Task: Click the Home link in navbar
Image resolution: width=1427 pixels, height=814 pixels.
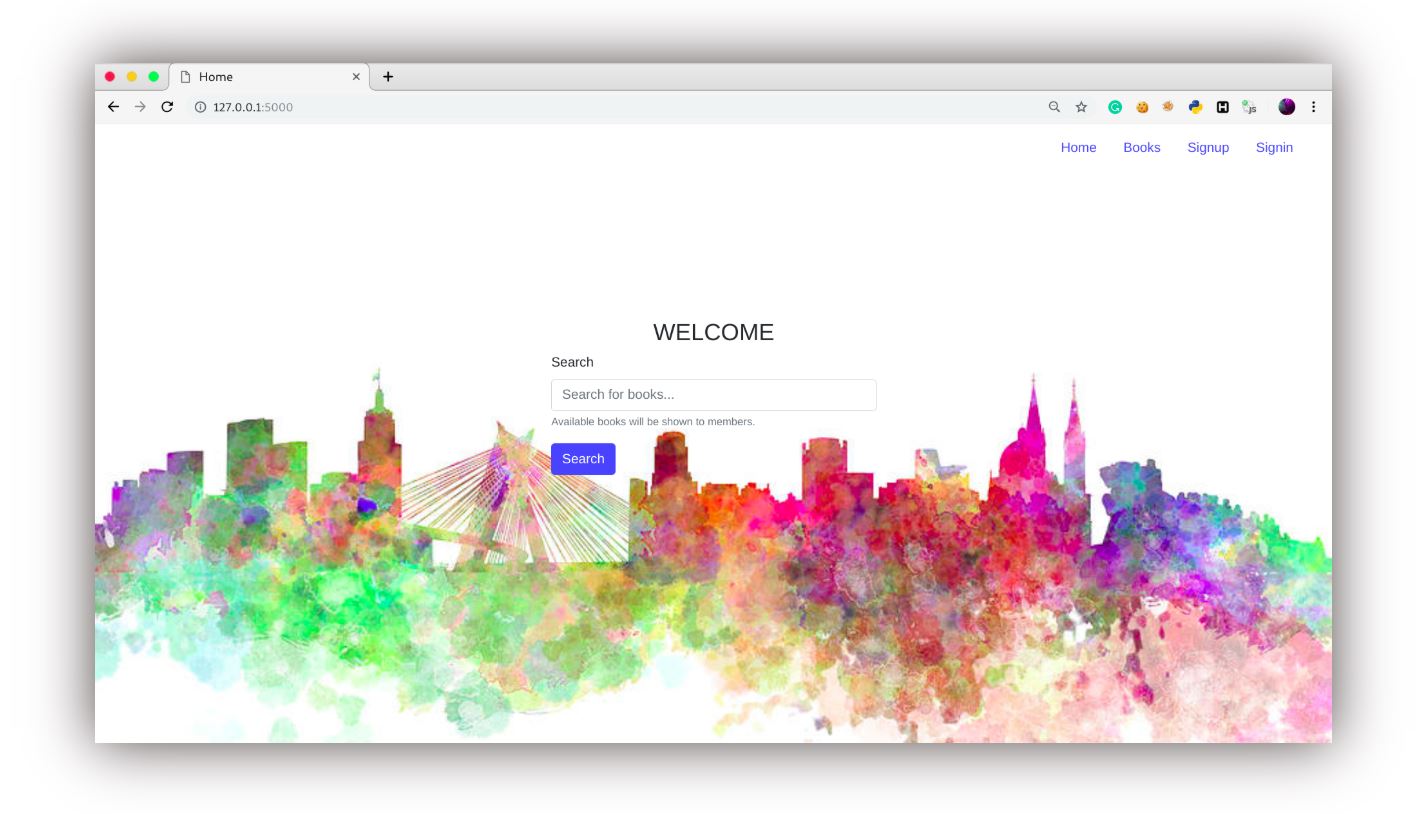Action: (1078, 148)
